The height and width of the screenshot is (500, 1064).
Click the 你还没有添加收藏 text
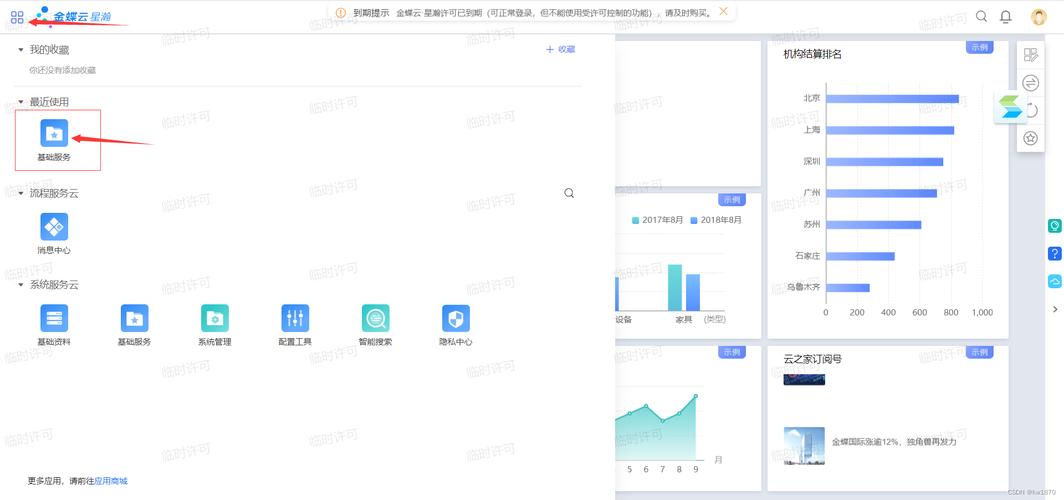(x=62, y=70)
